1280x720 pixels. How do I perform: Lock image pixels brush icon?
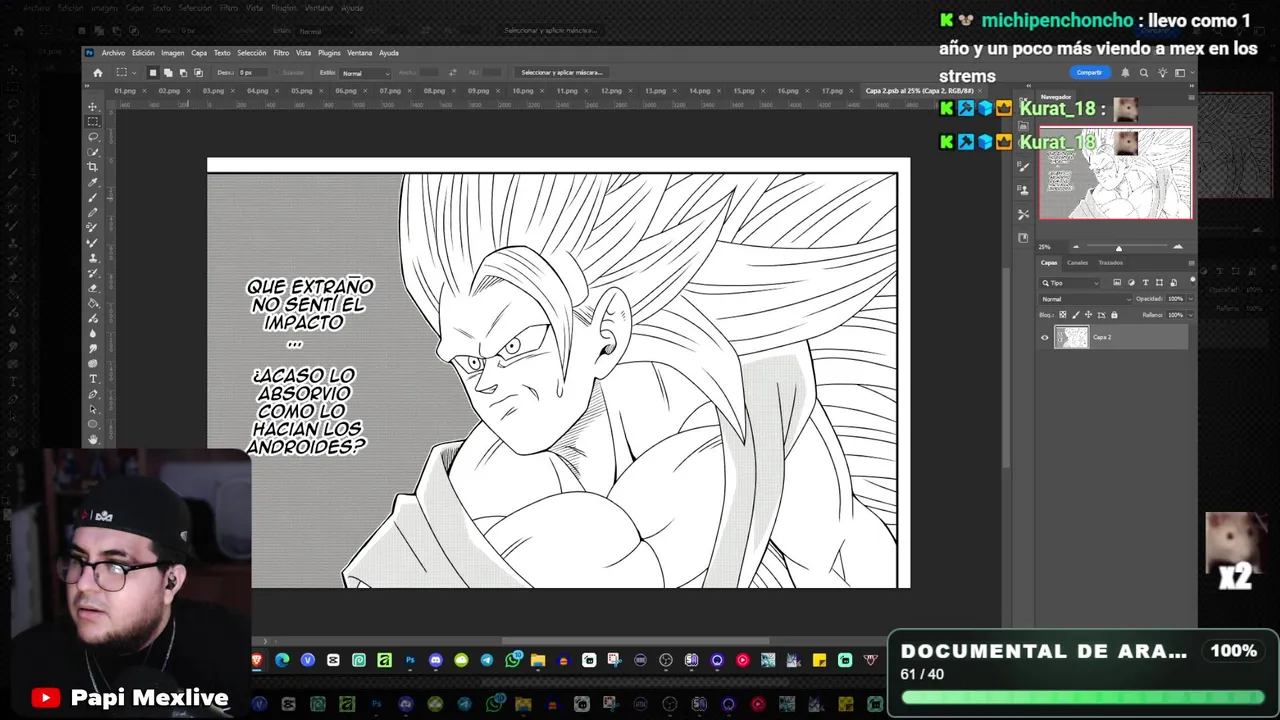1076,315
